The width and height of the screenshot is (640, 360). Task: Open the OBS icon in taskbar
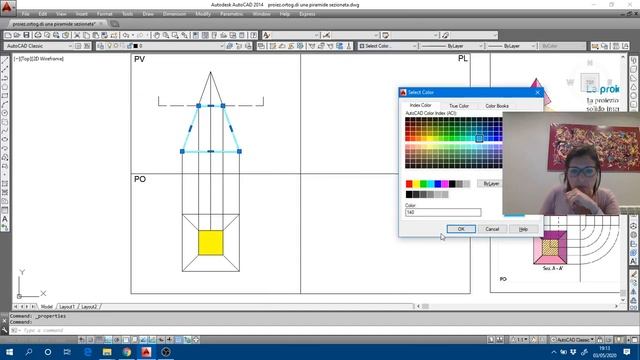pyautogui.click(x=166, y=352)
